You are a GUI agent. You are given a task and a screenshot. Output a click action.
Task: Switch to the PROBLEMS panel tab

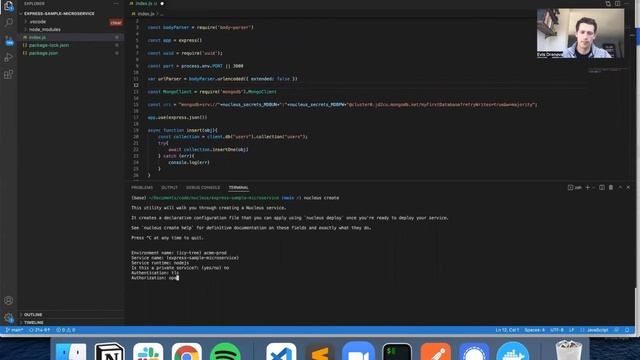(x=142, y=188)
